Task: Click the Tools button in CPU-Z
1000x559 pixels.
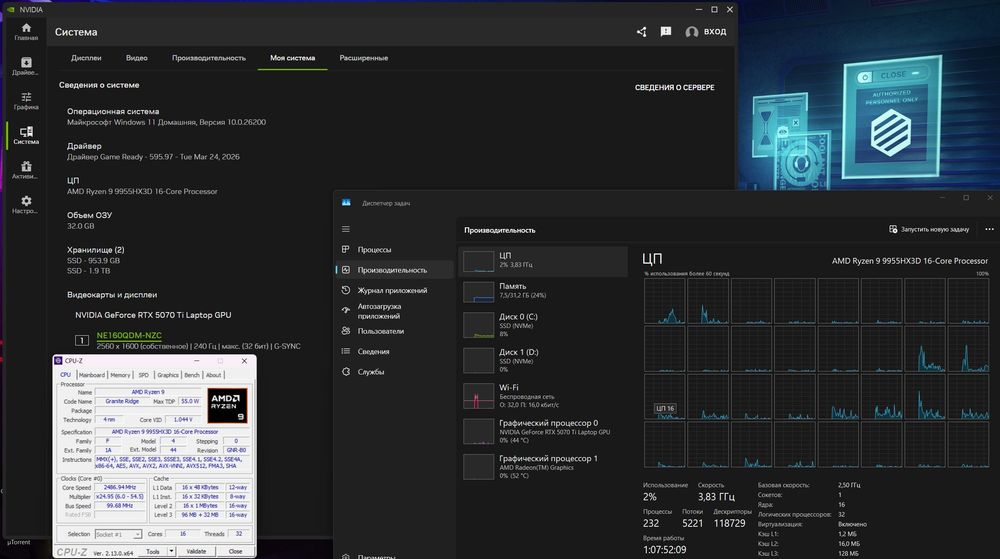Action: tap(153, 551)
